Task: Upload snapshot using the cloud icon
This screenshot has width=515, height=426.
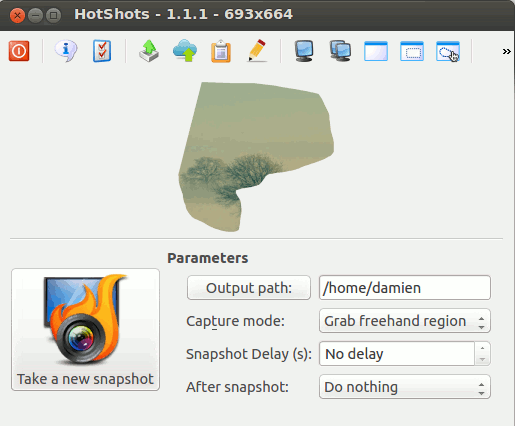Action: click(185, 51)
